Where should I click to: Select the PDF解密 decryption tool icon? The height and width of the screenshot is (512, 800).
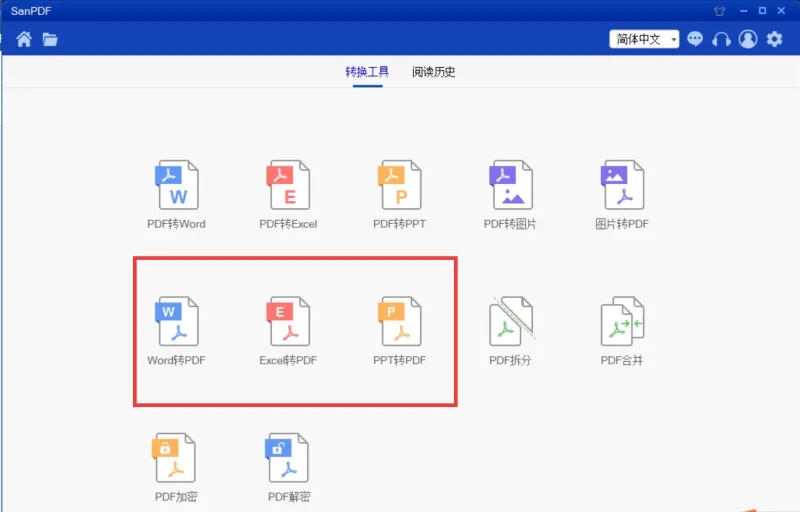pyautogui.click(x=287, y=458)
